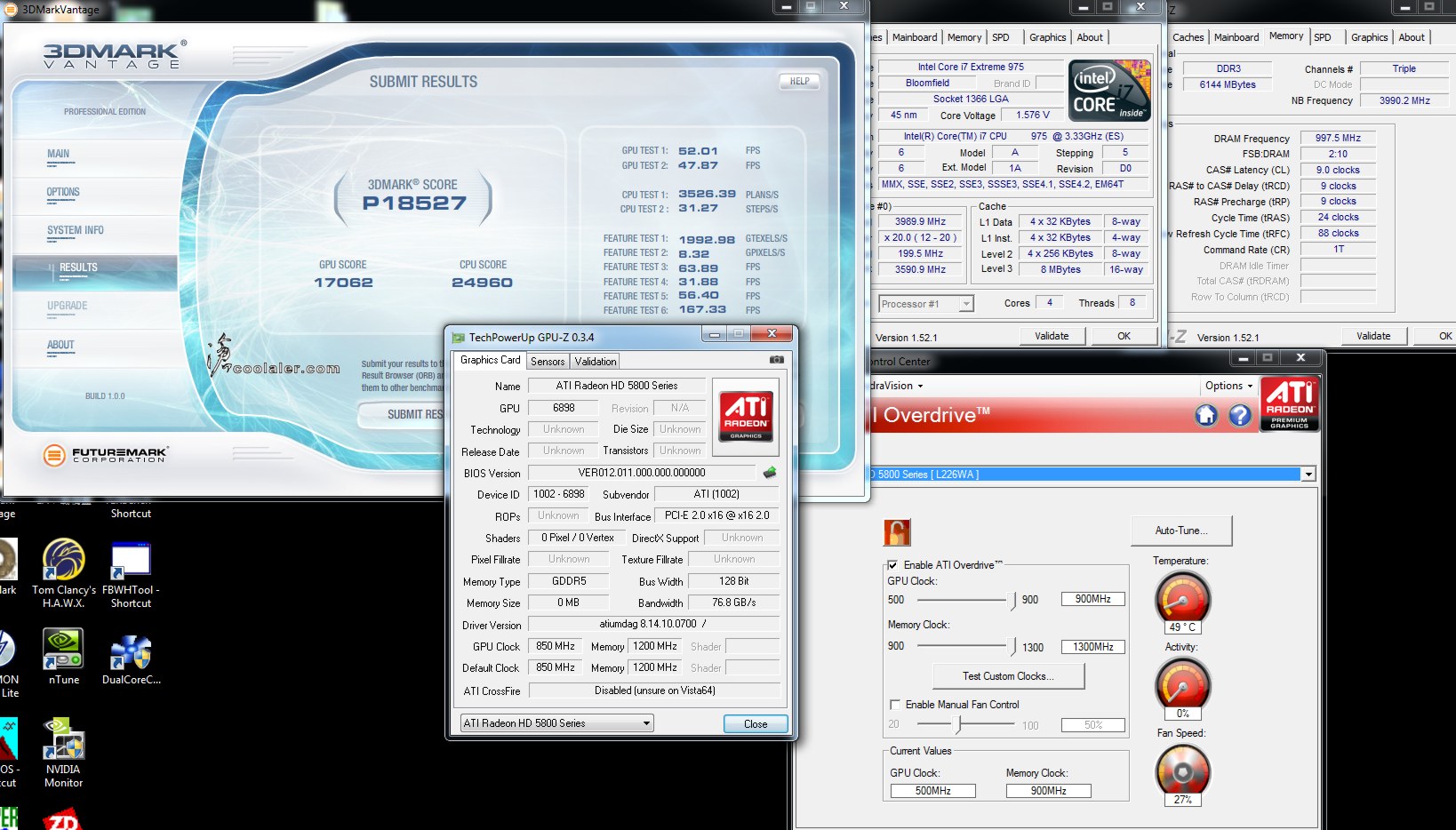Open the Graphics tab in left CPU-Z window
The width and height of the screenshot is (1456, 830).
click(x=1047, y=37)
